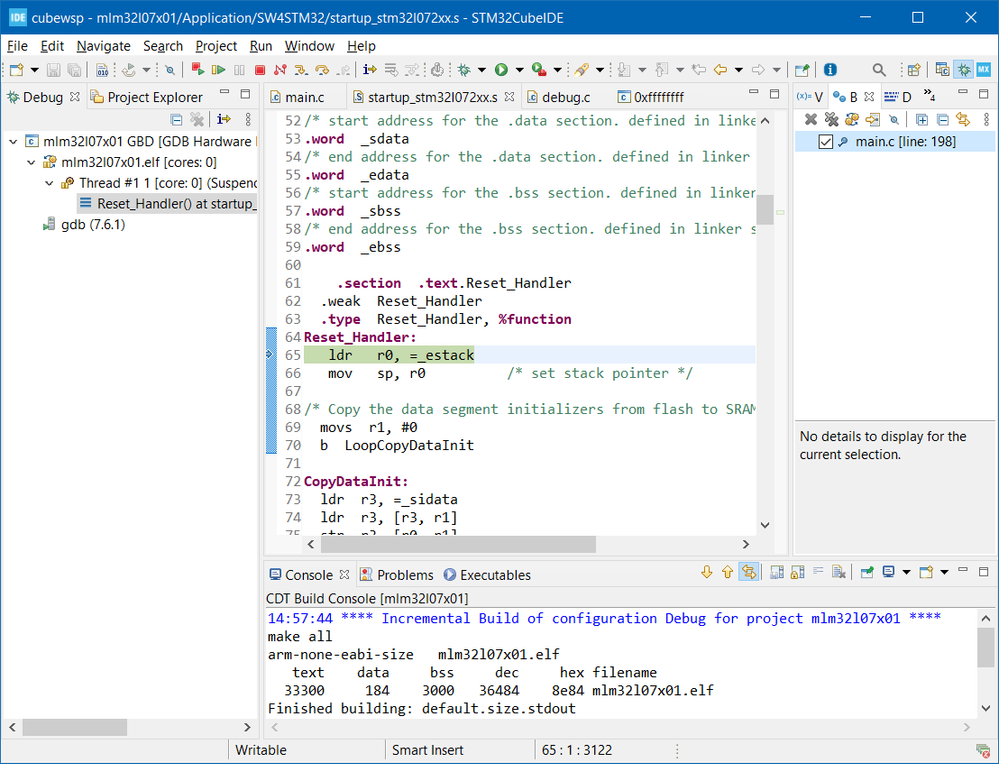This screenshot has width=999, height=764.
Task: Open the File menu
Action: click(x=17, y=46)
